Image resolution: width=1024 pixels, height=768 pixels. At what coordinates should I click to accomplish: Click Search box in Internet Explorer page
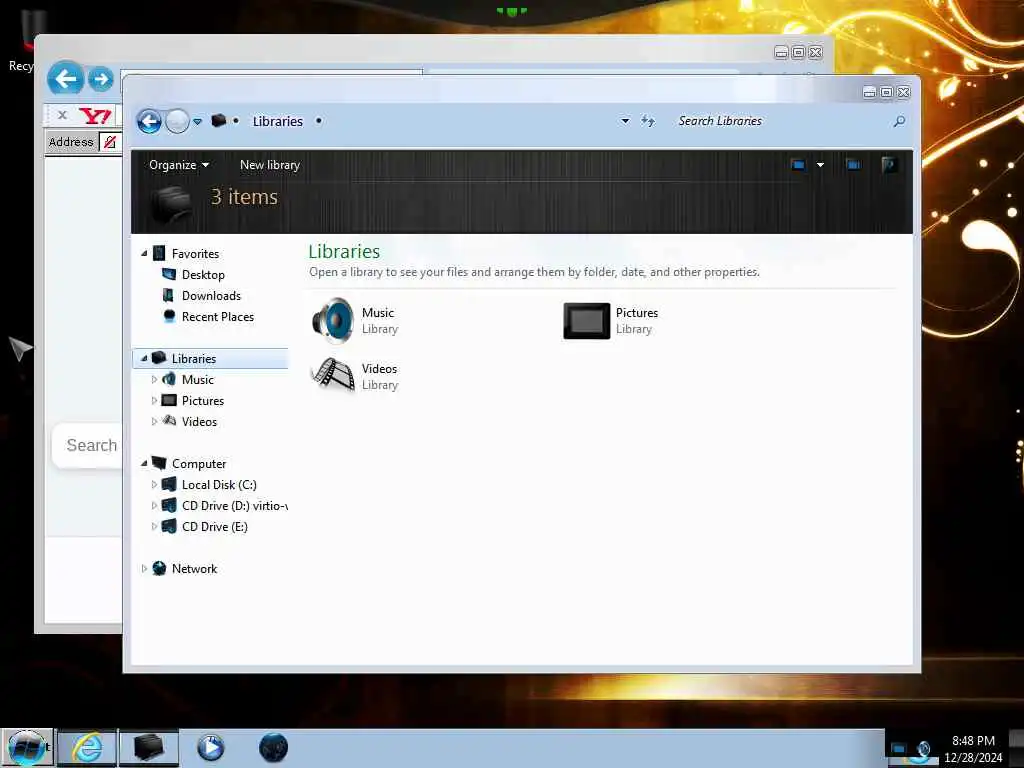88,445
